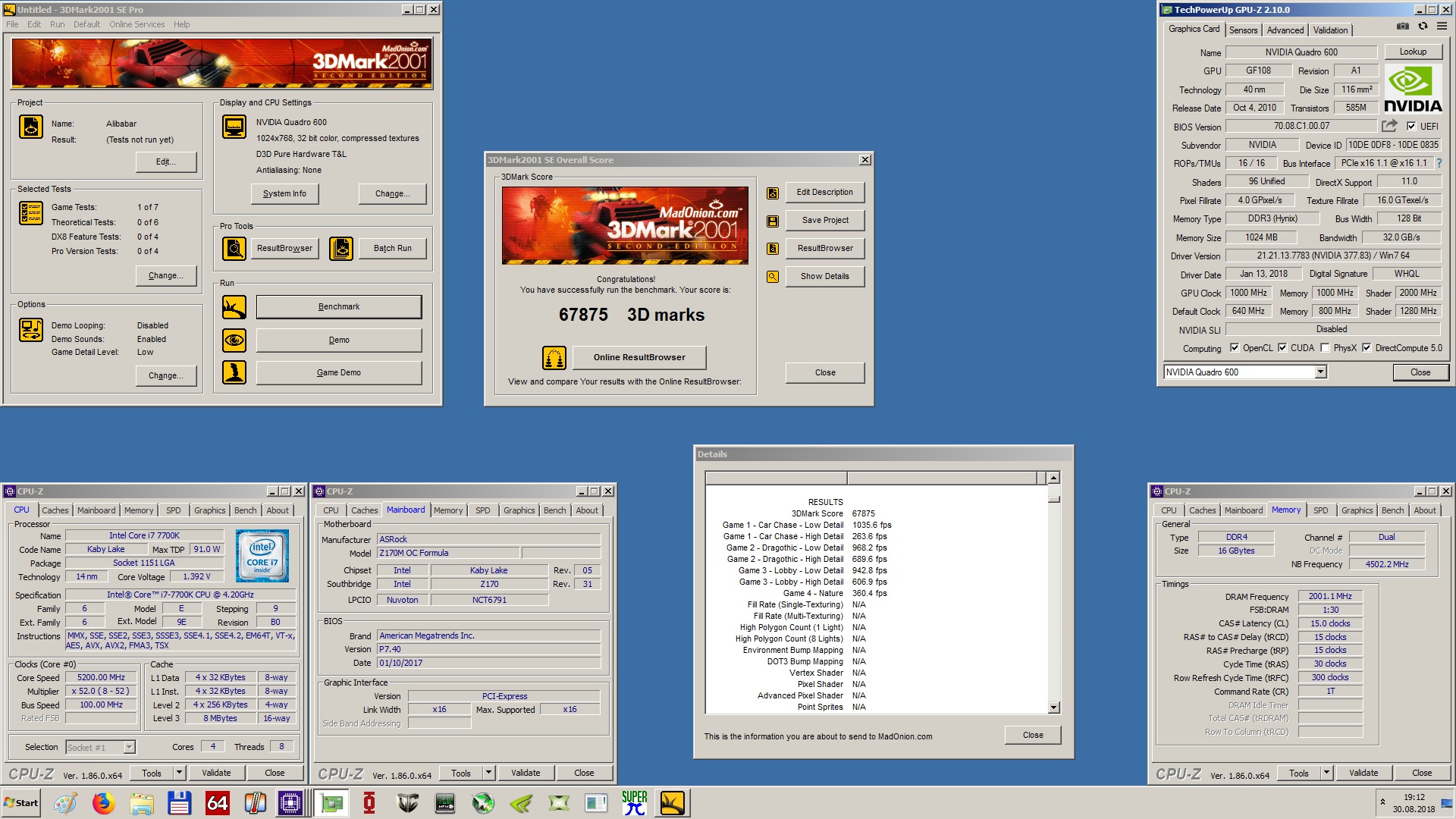The image size is (1456, 819).
Task: Click the Project icon in 3DMark2001
Action: [31, 127]
